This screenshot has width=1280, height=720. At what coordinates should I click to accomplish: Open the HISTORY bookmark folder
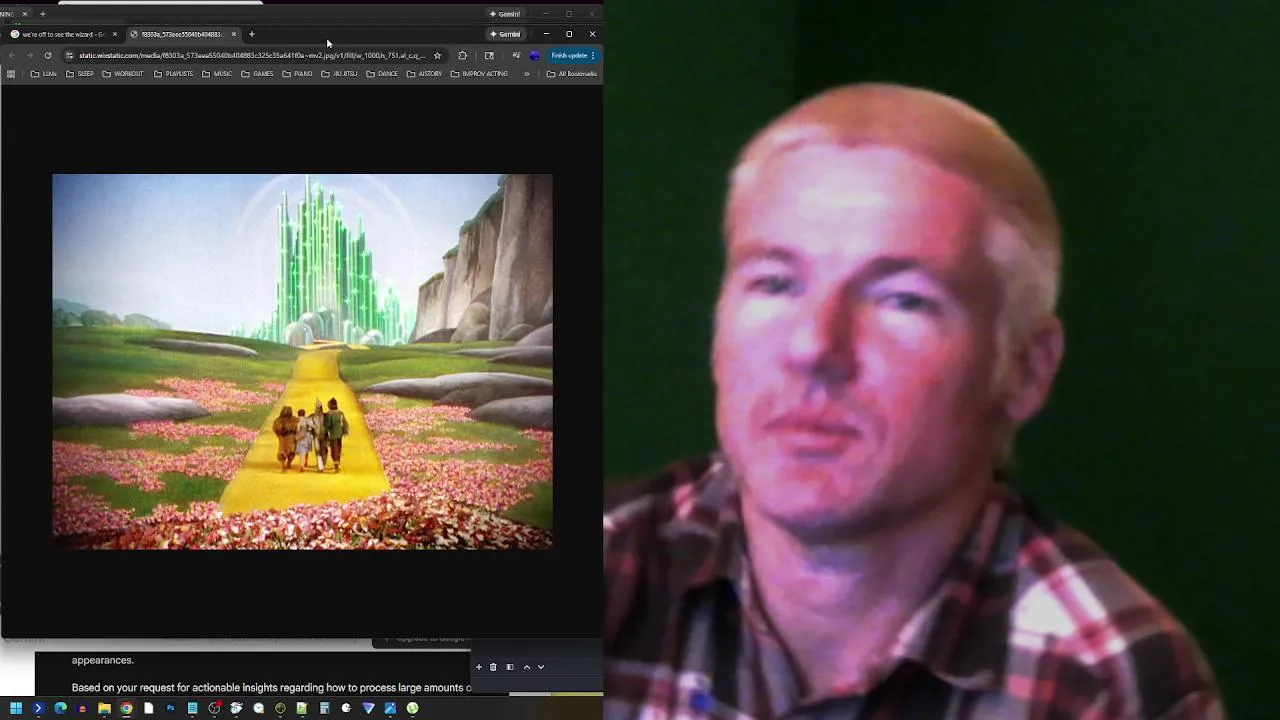425,74
